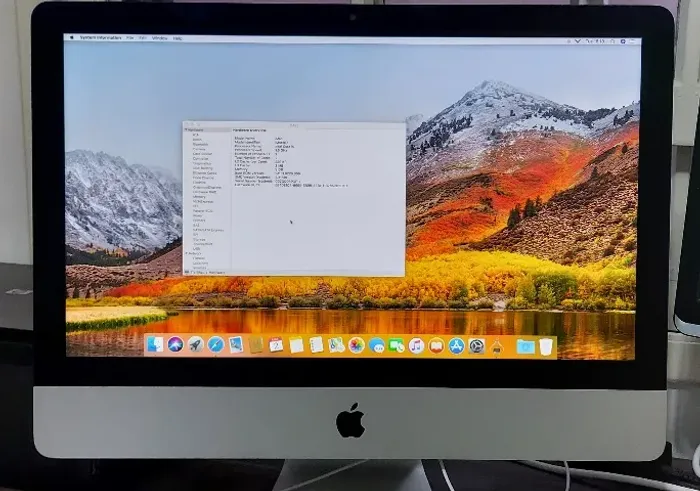Select Camera in the sidebar
This screenshot has width=700, height=491.
coord(199,149)
